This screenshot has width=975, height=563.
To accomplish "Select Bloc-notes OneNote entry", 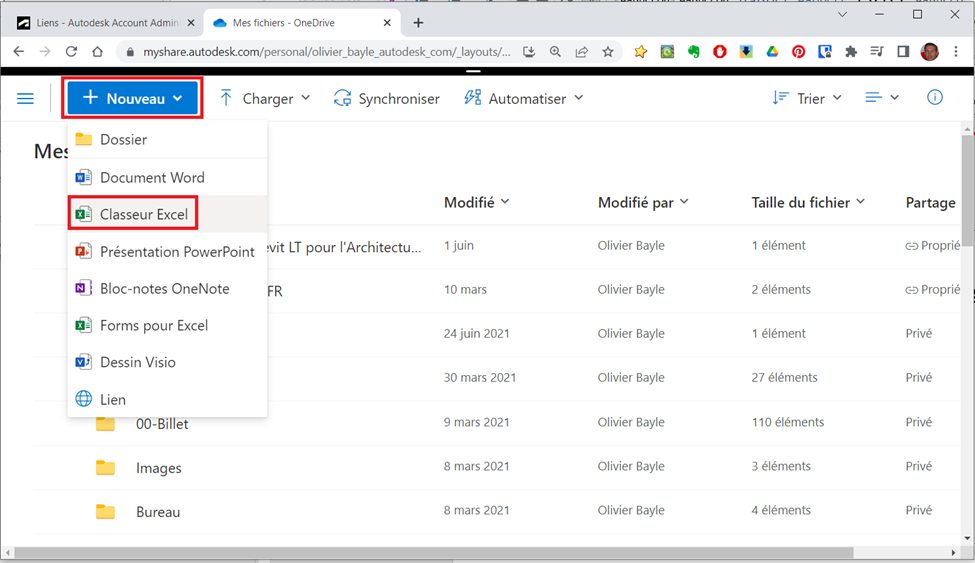I will (167, 289).
